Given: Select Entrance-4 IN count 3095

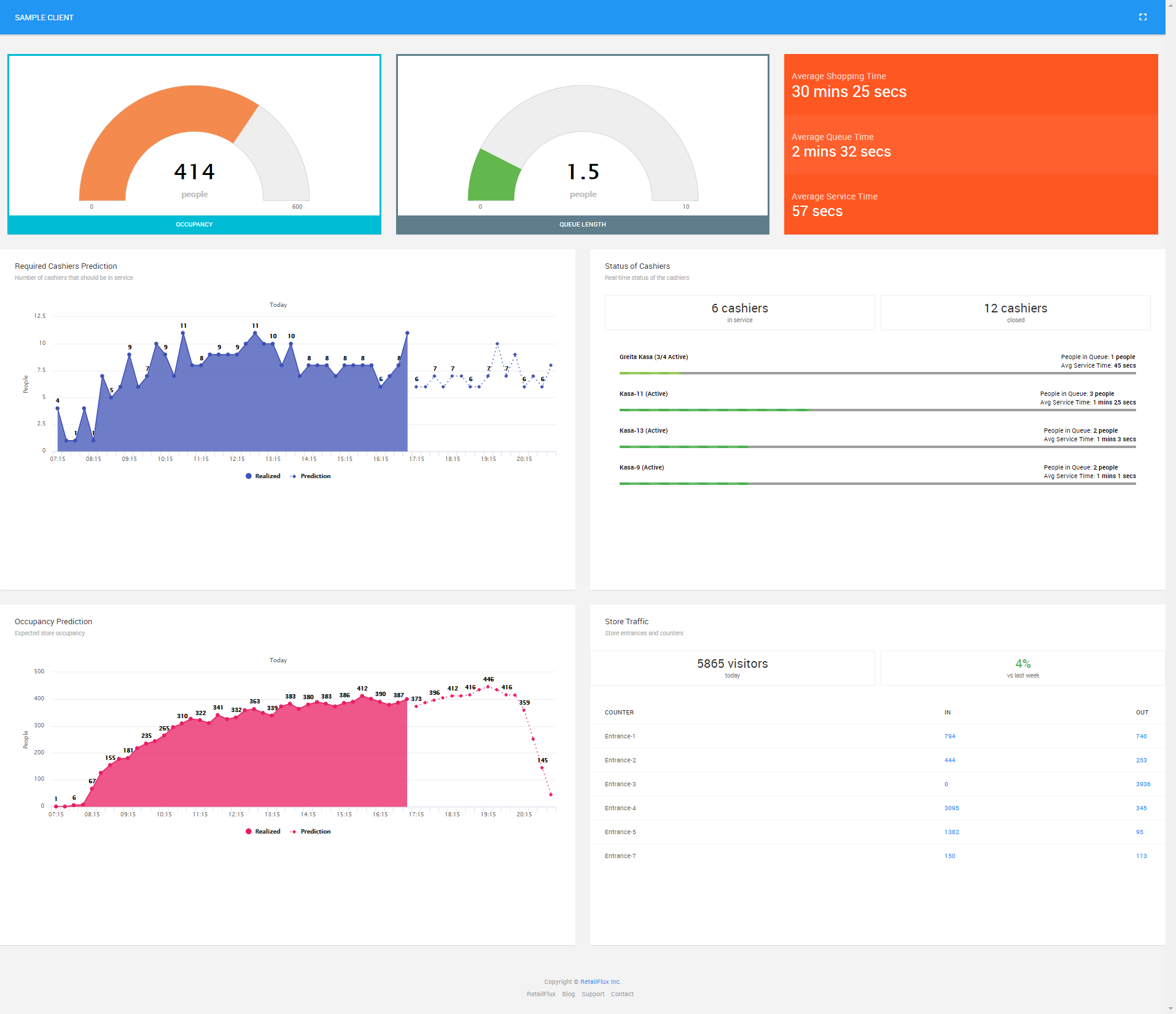Looking at the screenshot, I should click(951, 808).
